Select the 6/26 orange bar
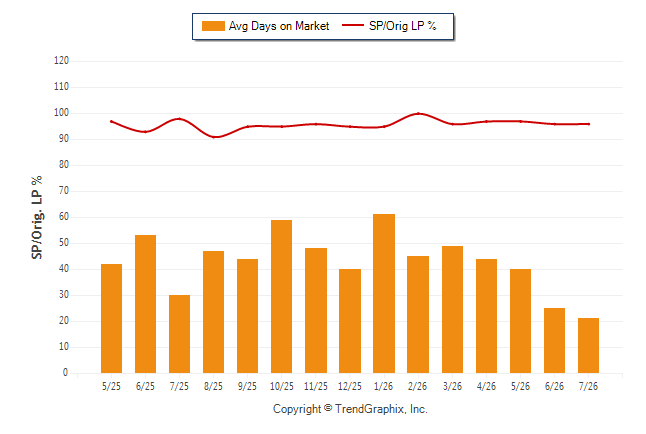The height and width of the screenshot is (434, 646). (x=554, y=340)
